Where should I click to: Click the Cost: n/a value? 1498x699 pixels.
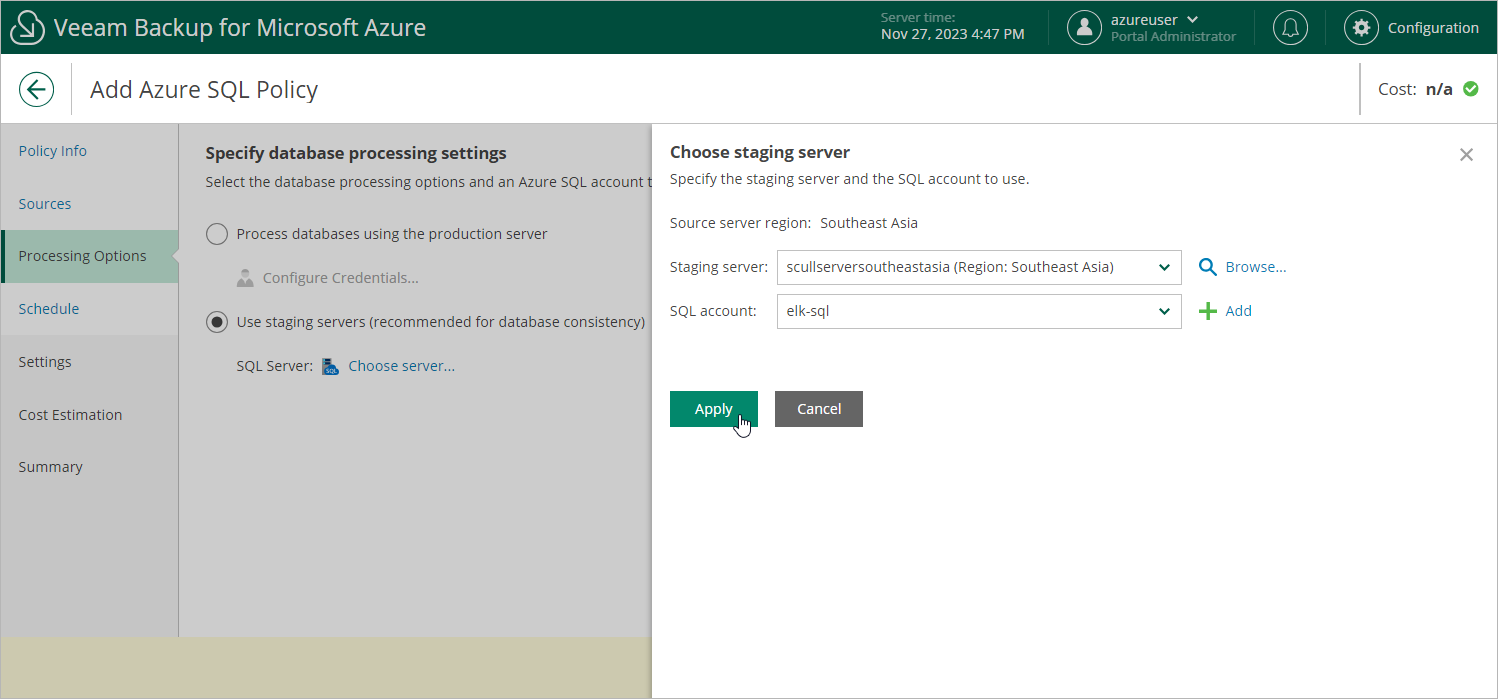[x=1439, y=89]
